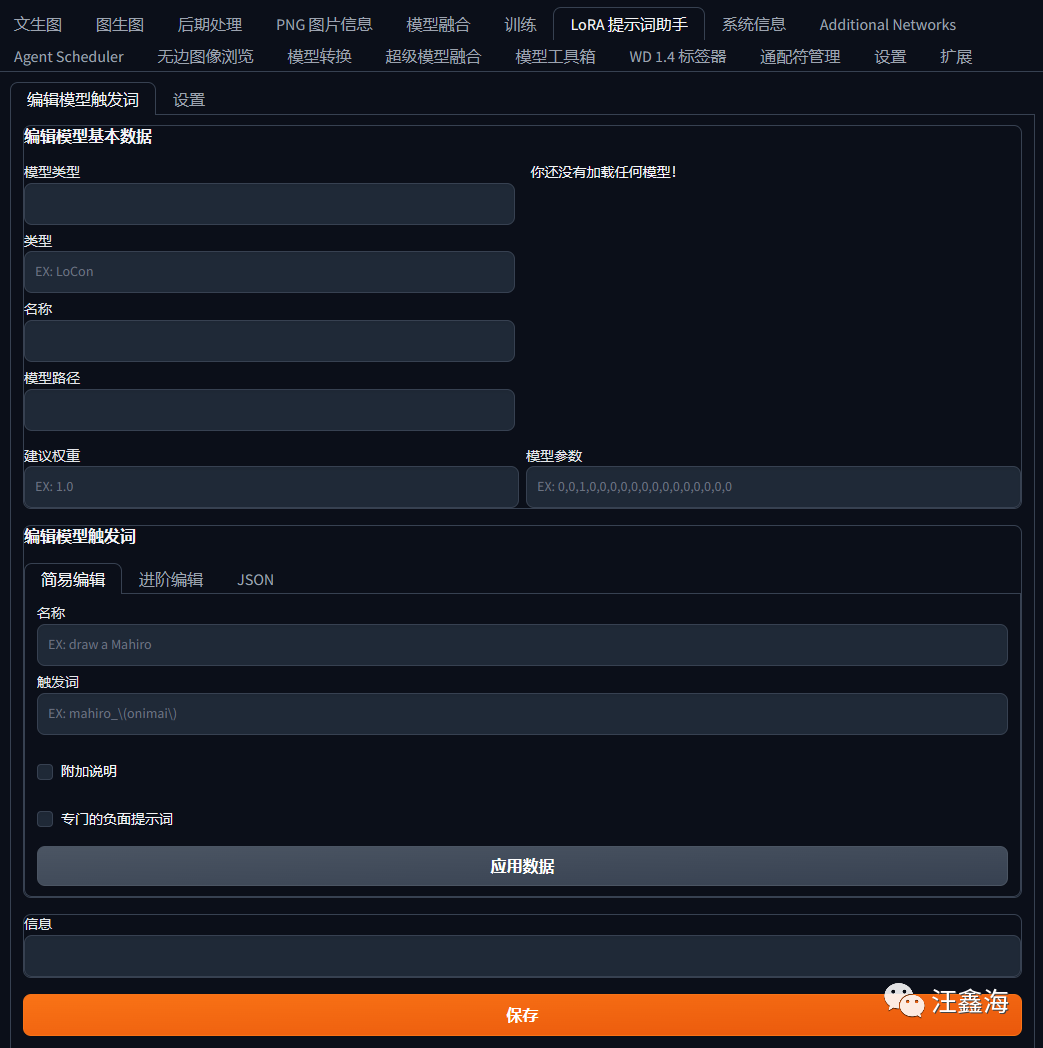Select the 超级模型融合 tab
This screenshot has height=1048, width=1043.
(433, 57)
